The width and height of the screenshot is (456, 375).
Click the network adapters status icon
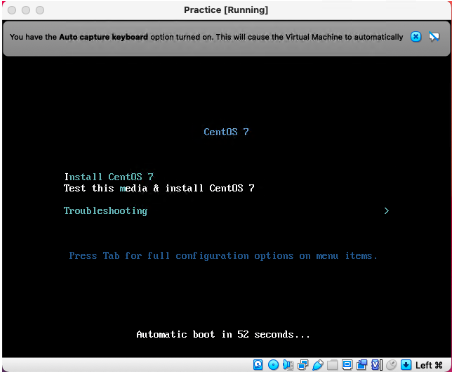(303, 365)
